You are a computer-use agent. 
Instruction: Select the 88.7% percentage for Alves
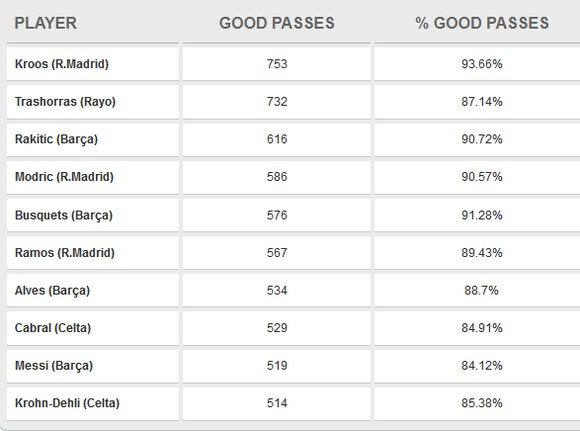tap(481, 290)
